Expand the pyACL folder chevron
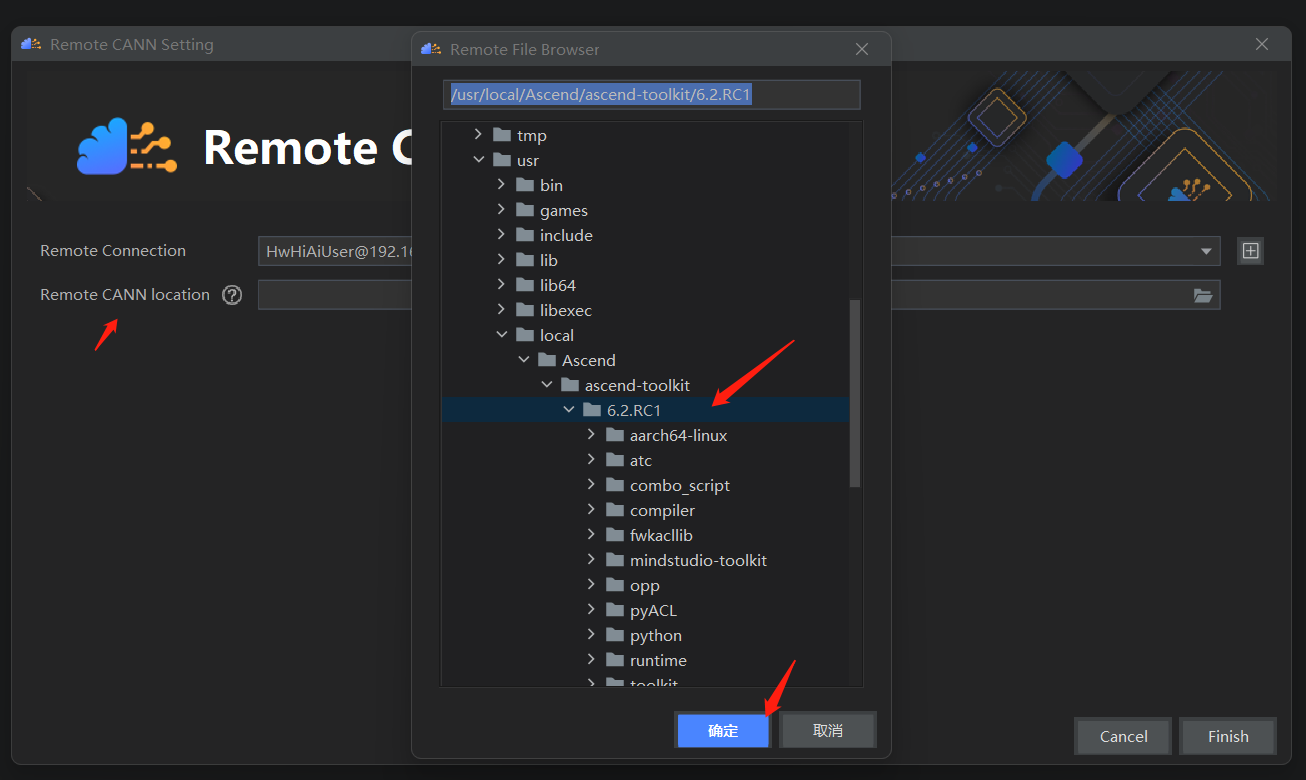 pyautogui.click(x=591, y=610)
